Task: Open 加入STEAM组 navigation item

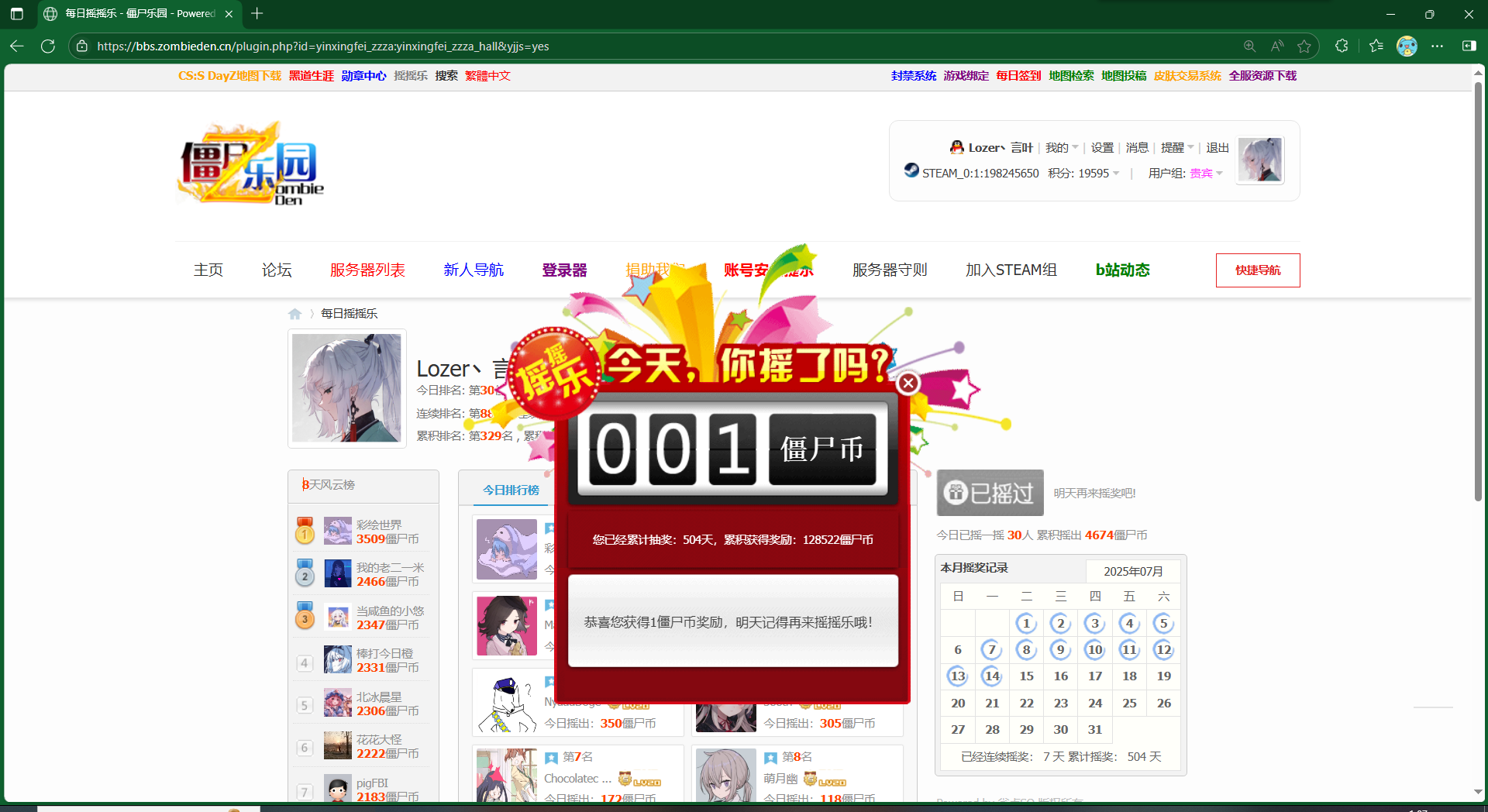Action: point(1011,270)
